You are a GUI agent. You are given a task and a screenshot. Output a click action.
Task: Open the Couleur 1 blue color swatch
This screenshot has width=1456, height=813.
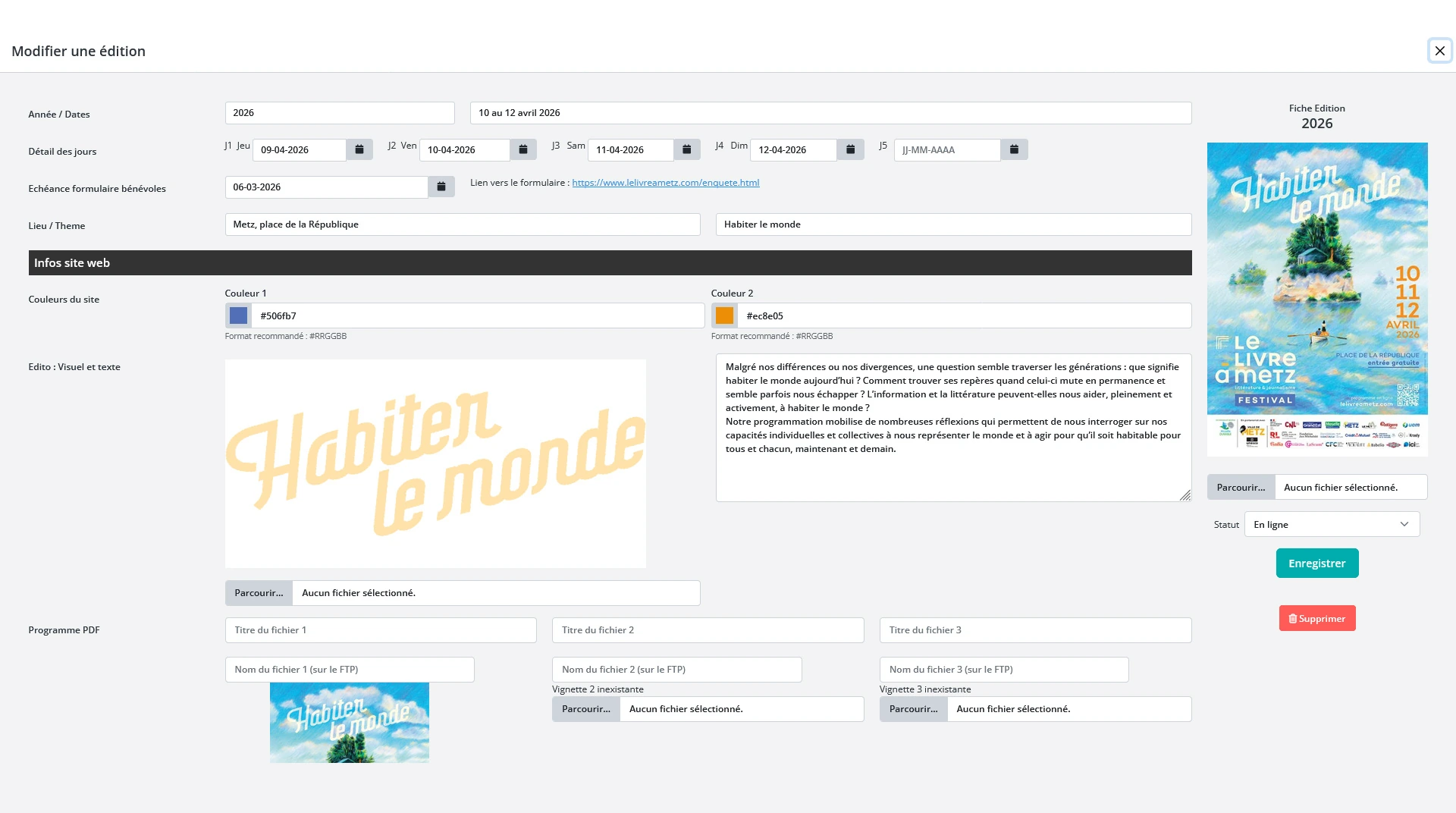237,315
